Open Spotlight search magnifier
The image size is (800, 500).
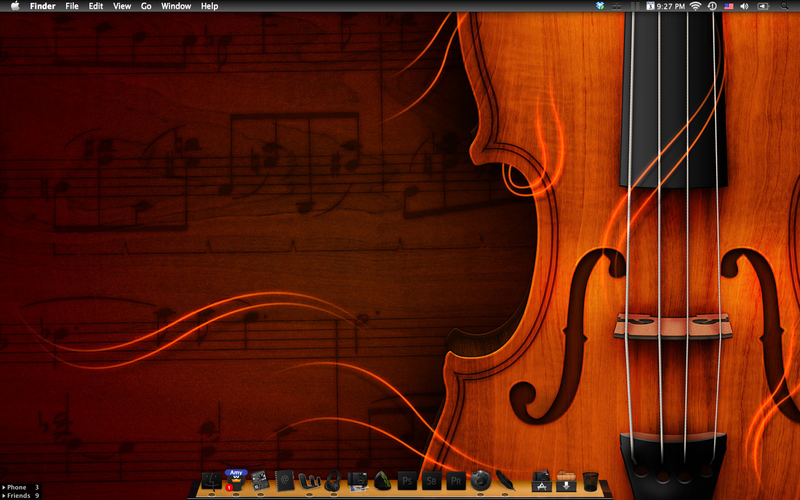click(x=785, y=6)
